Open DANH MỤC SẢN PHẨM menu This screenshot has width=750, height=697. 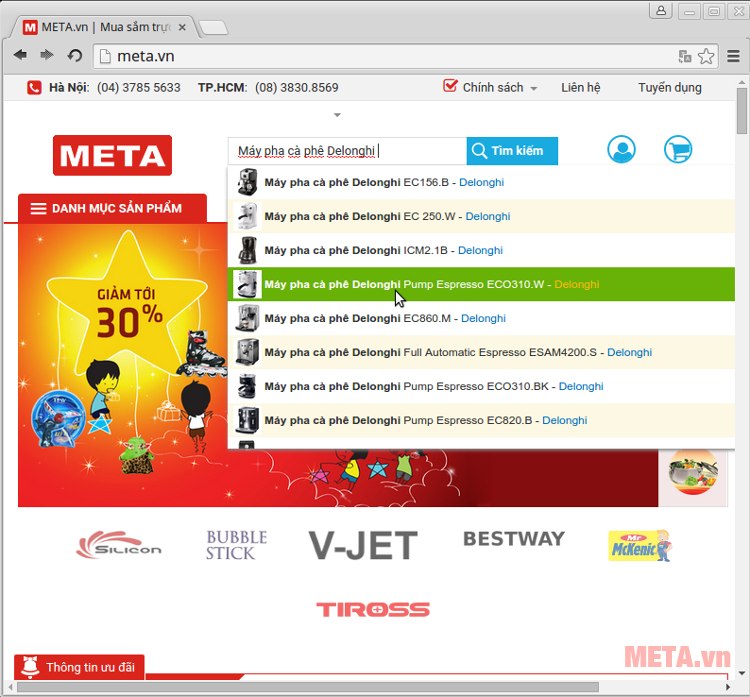[112, 209]
